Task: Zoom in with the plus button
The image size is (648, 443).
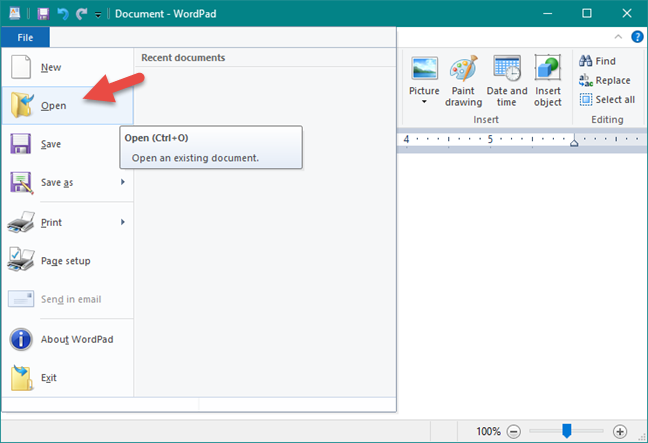Action: pos(619,432)
